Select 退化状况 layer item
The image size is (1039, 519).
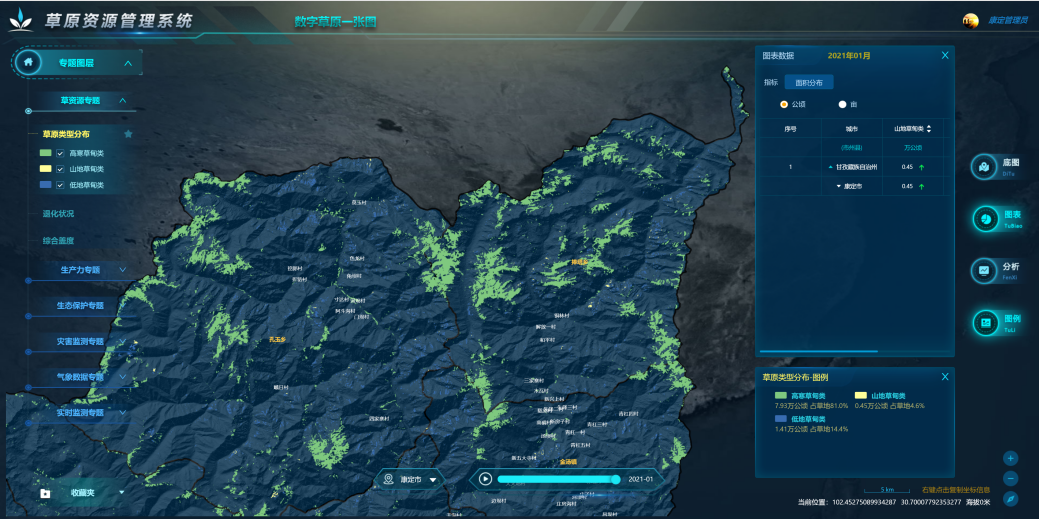tap(58, 214)
